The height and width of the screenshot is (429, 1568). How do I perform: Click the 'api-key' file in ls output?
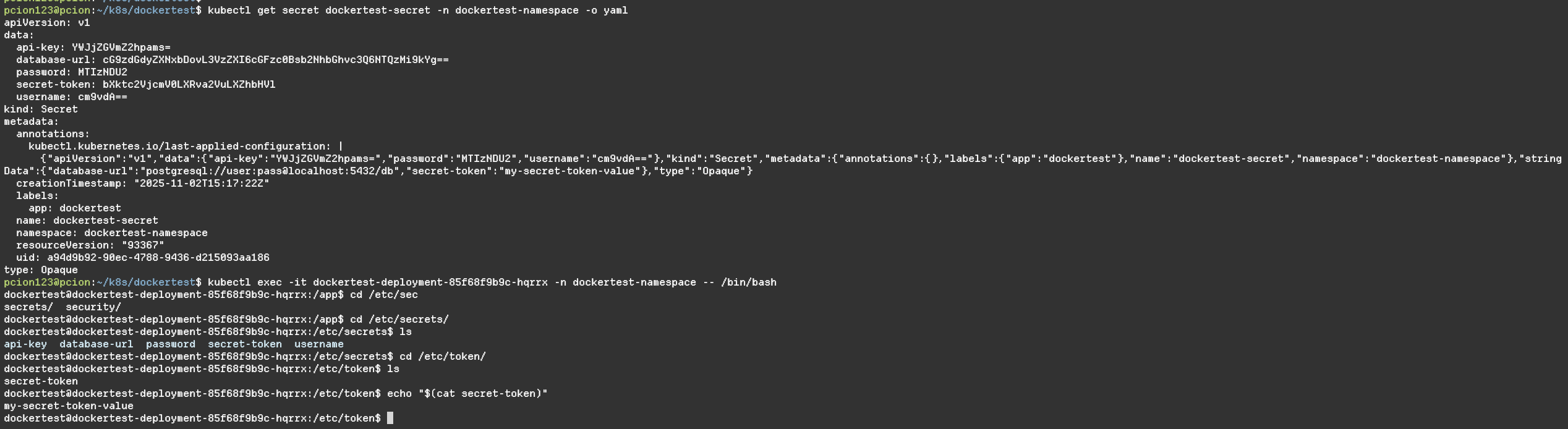[x=25, y=344]
